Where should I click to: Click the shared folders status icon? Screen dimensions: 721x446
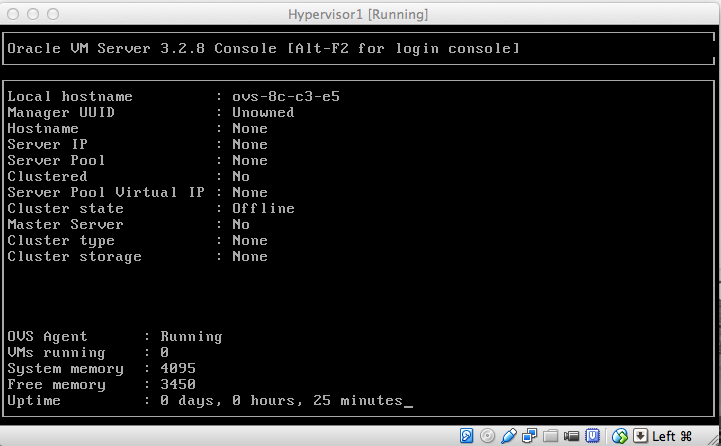[550, 436]
